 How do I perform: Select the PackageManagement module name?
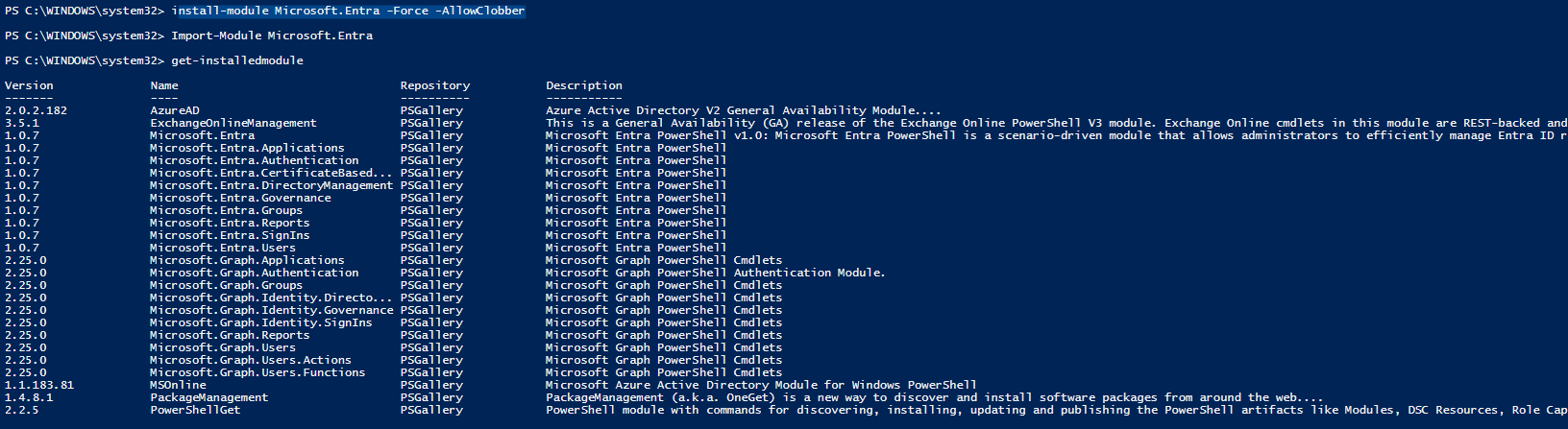pyautogui.click(x=209, y=397)
